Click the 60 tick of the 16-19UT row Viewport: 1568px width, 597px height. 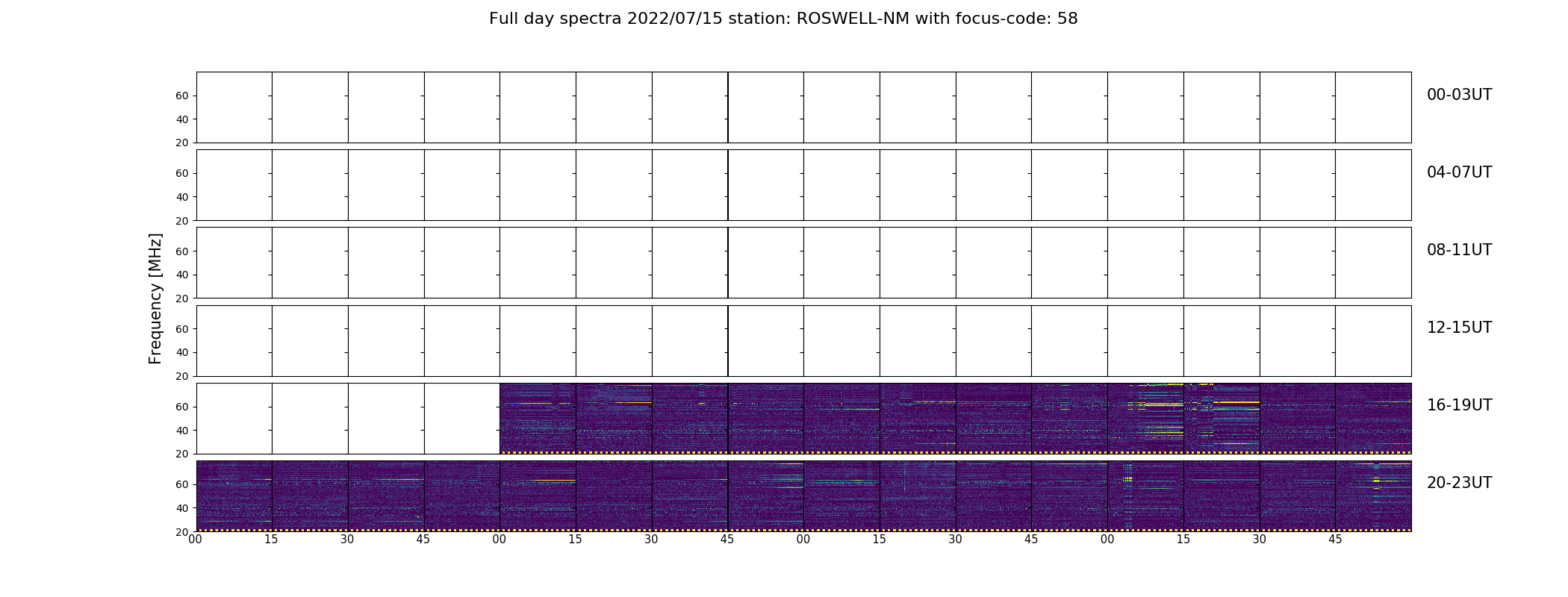[x=182, y=407]
